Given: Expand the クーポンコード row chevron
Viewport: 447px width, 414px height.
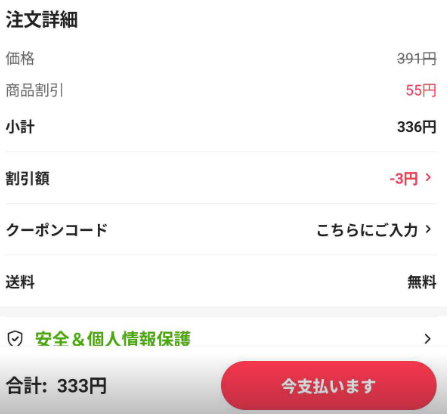Looking at the screenshot, I should click(428, 229).
